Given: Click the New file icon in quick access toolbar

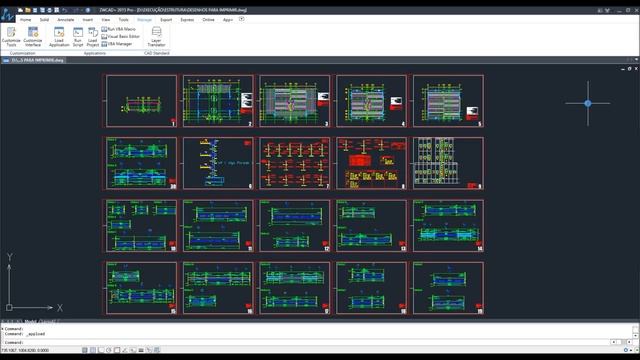Looking at the screenshot, I should tap(20, 10).
